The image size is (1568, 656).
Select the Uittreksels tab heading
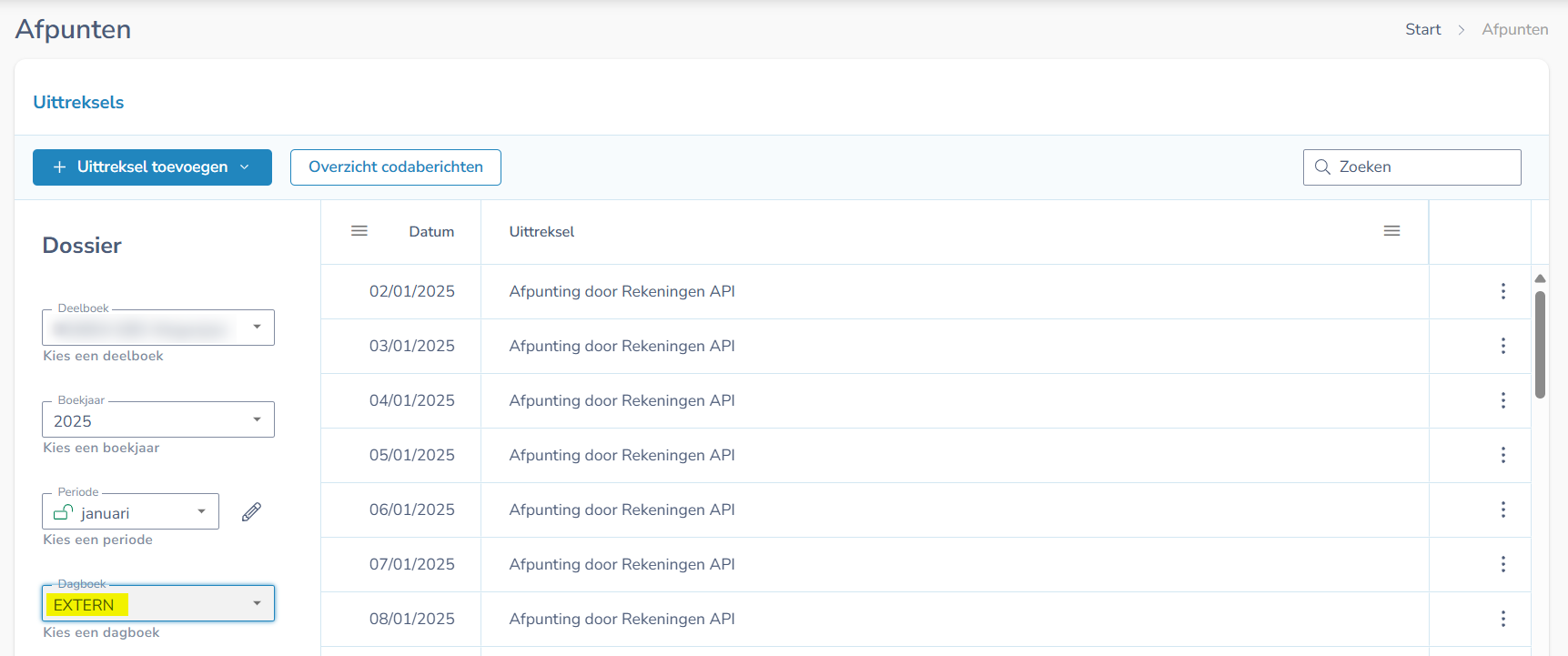tap(78, 103)
